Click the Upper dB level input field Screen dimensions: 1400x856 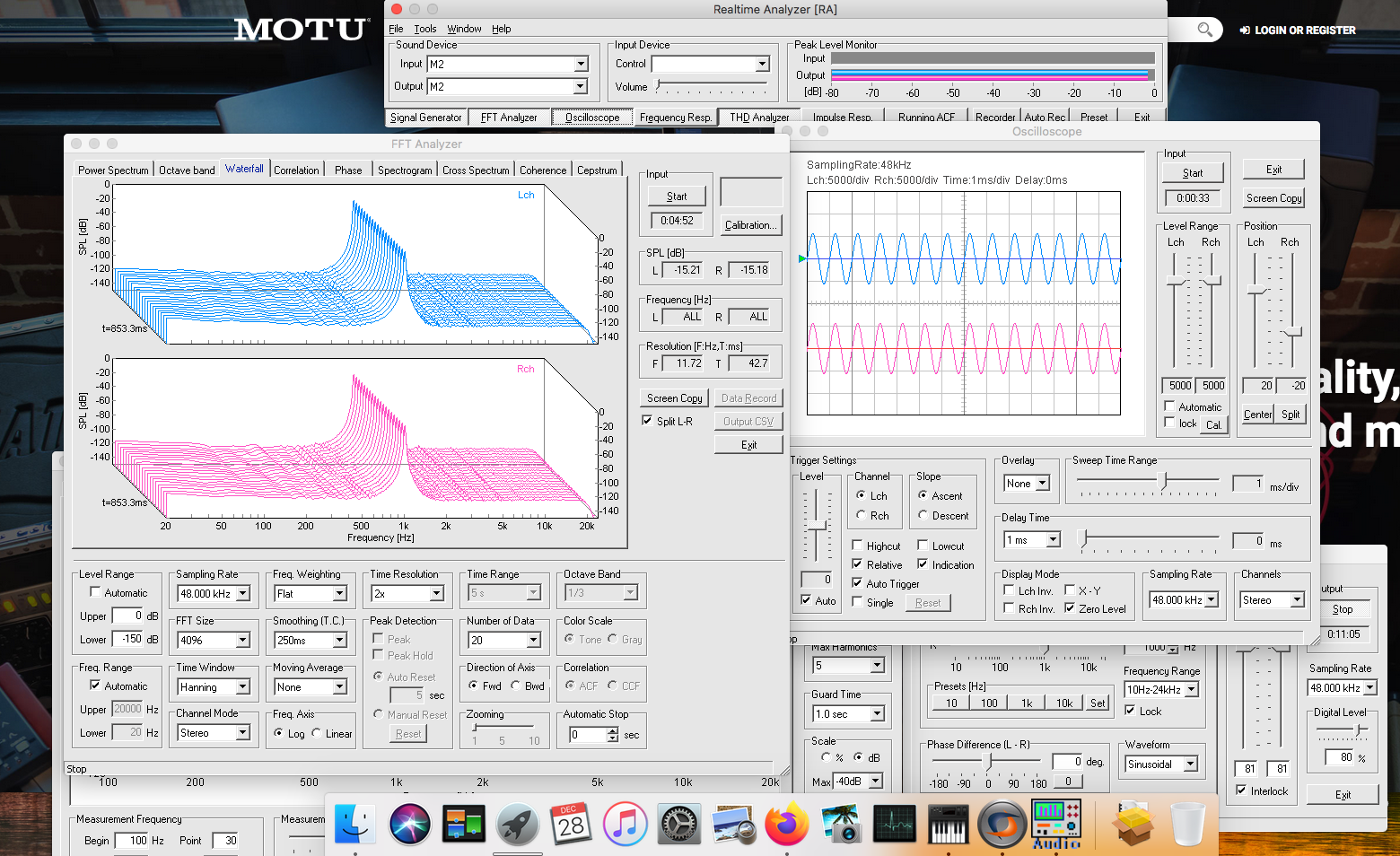(x=127, y=616)
